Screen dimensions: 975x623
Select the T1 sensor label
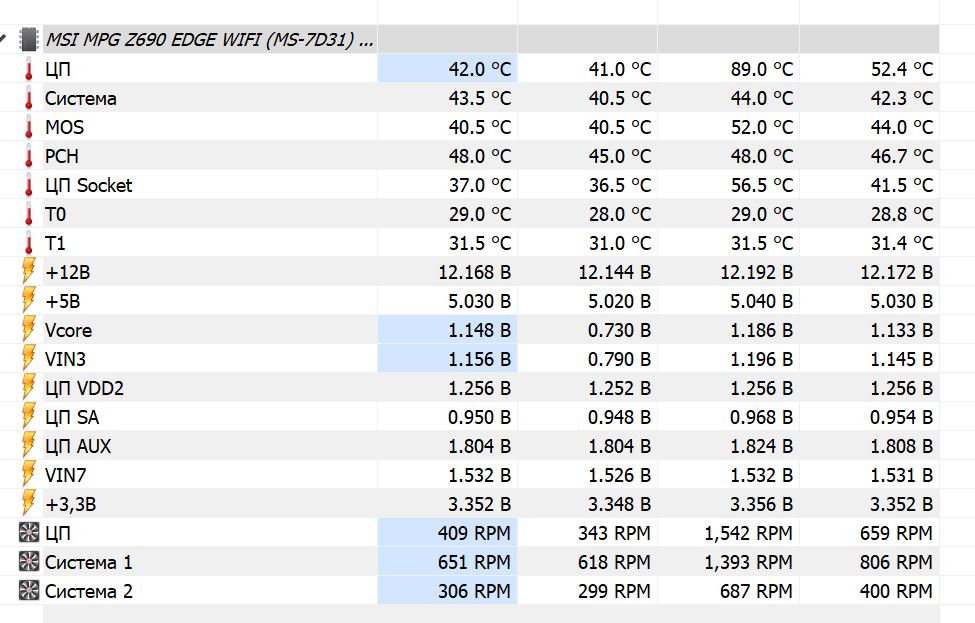(x=56, y=243)
